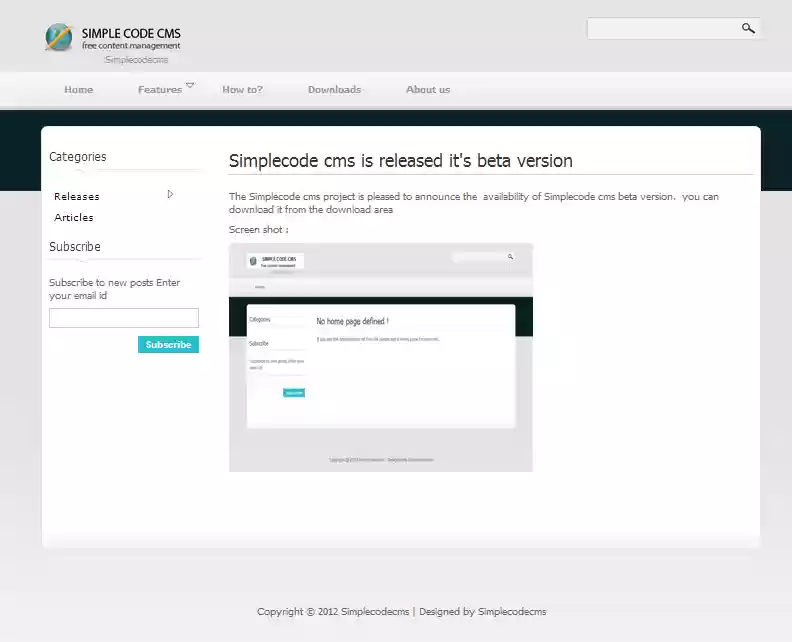The width and height of the screenshot is (792, 642).
Task: Click the Categories sidebar heading
Action: [78, 157]
